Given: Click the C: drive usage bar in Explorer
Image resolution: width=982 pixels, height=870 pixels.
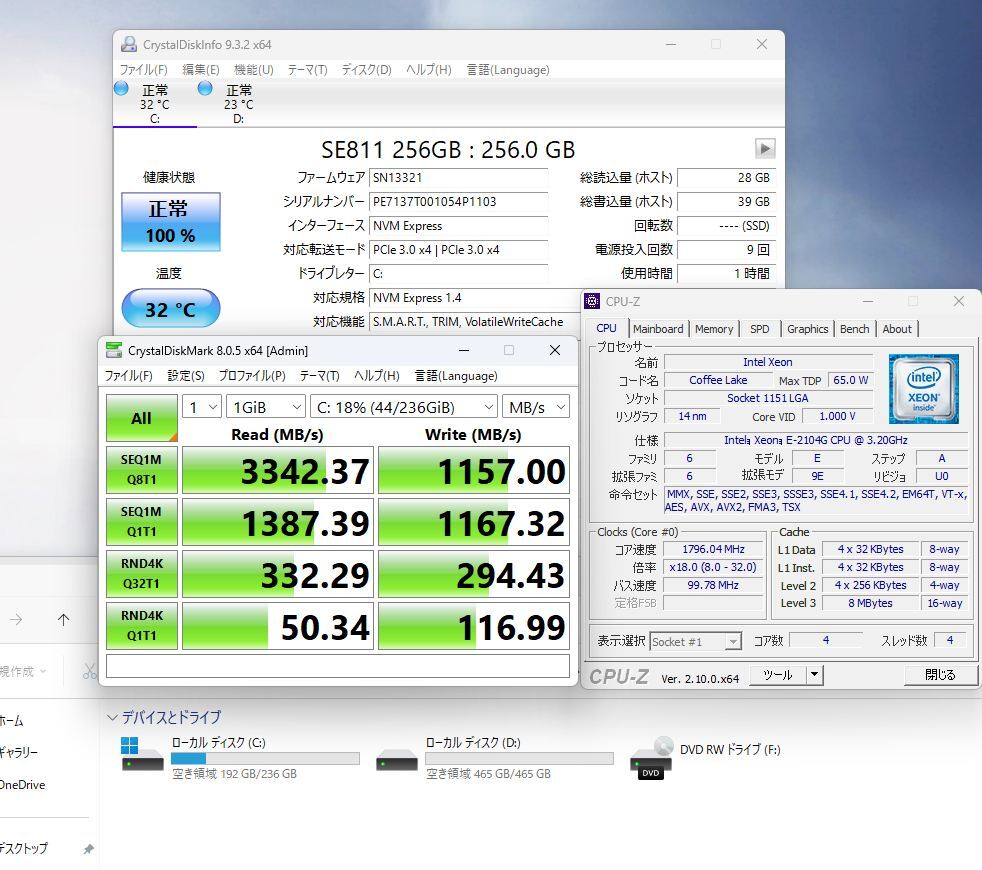Looking at the screenshot, I should pyautogui.click(x=266, y=759).
